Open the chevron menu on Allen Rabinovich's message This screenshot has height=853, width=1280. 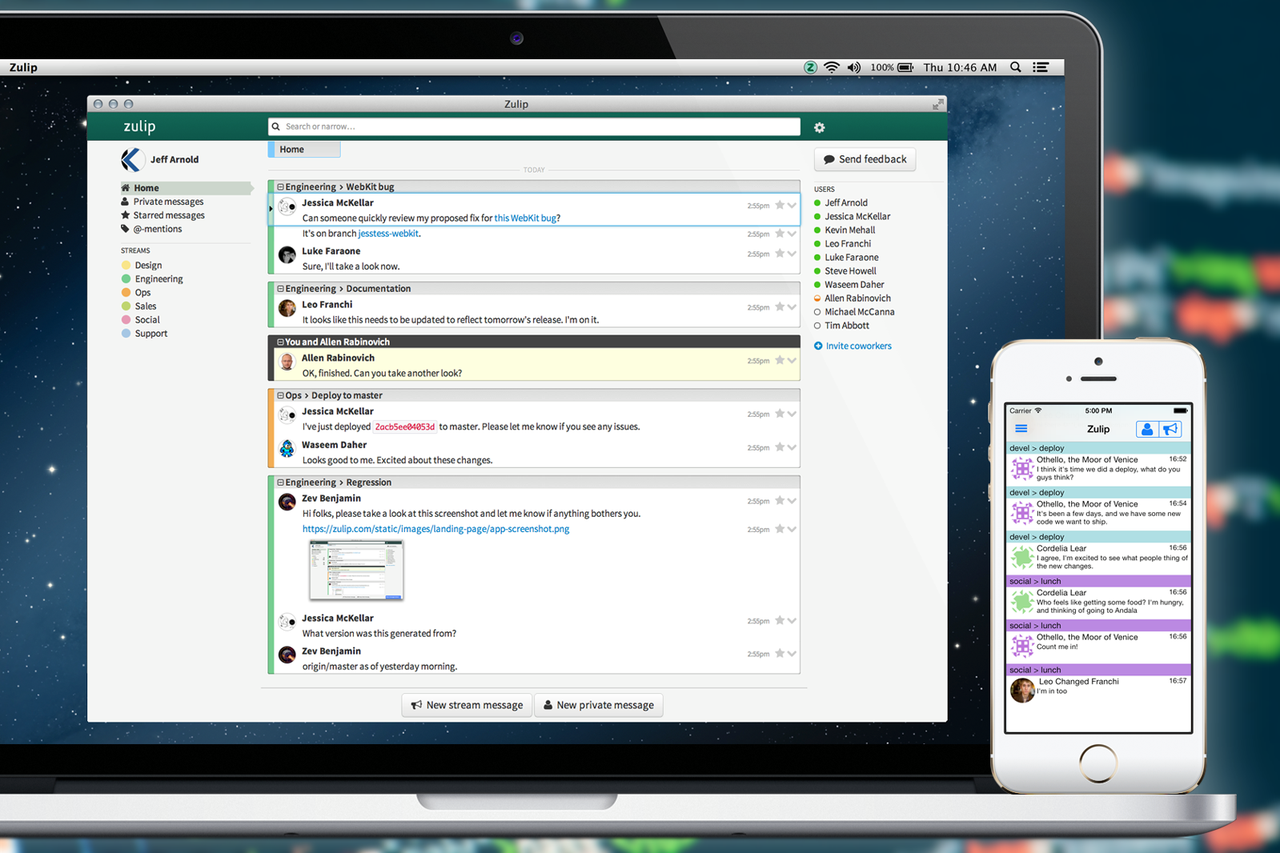click(x=792, y=361)
